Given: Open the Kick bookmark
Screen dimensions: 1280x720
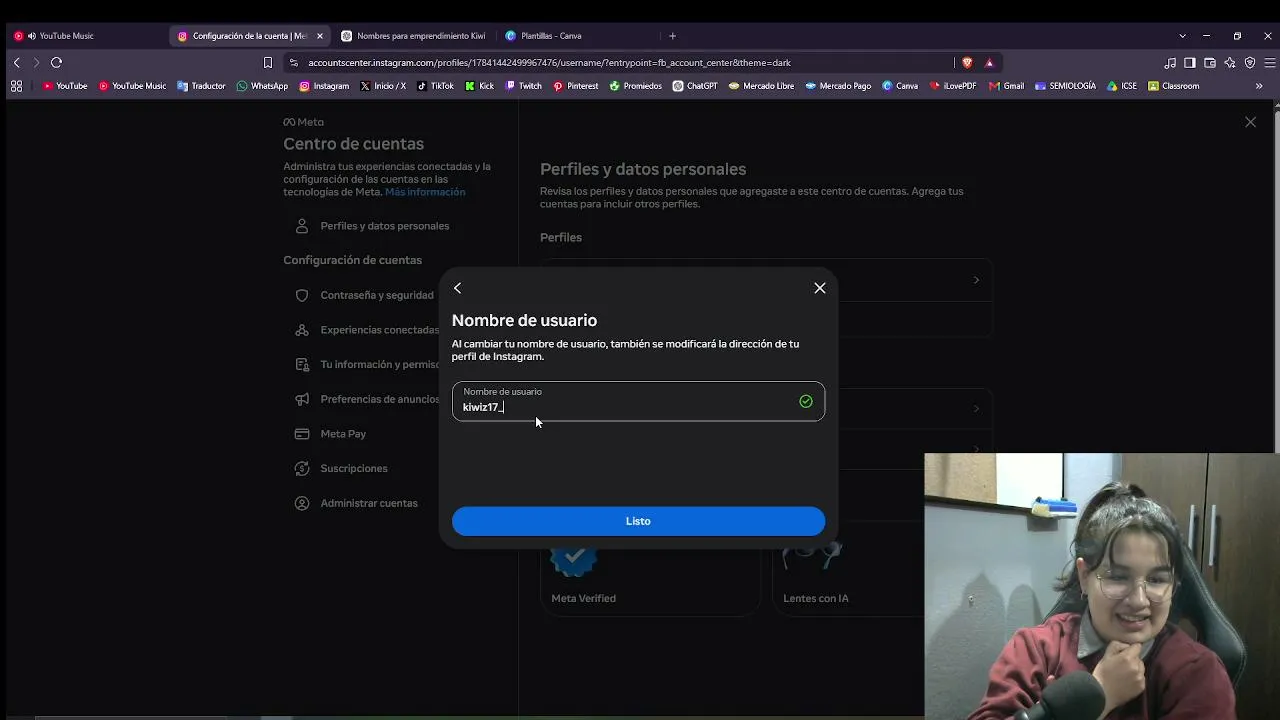Looking at the screenshot, I should pos(479,86).
